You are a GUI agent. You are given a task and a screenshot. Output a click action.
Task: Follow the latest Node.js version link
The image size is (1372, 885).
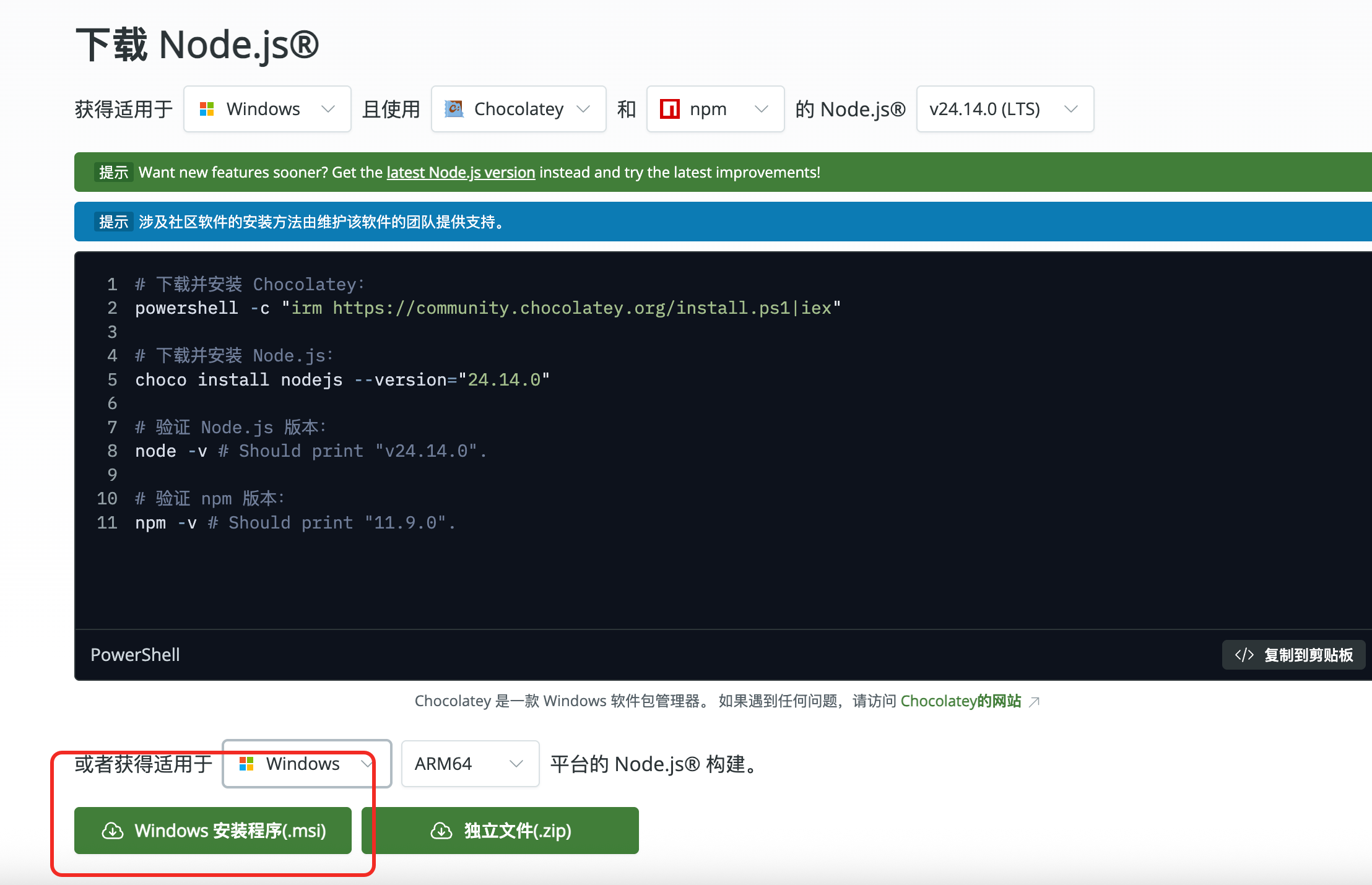pyautogui.click(x=461, y=172)
